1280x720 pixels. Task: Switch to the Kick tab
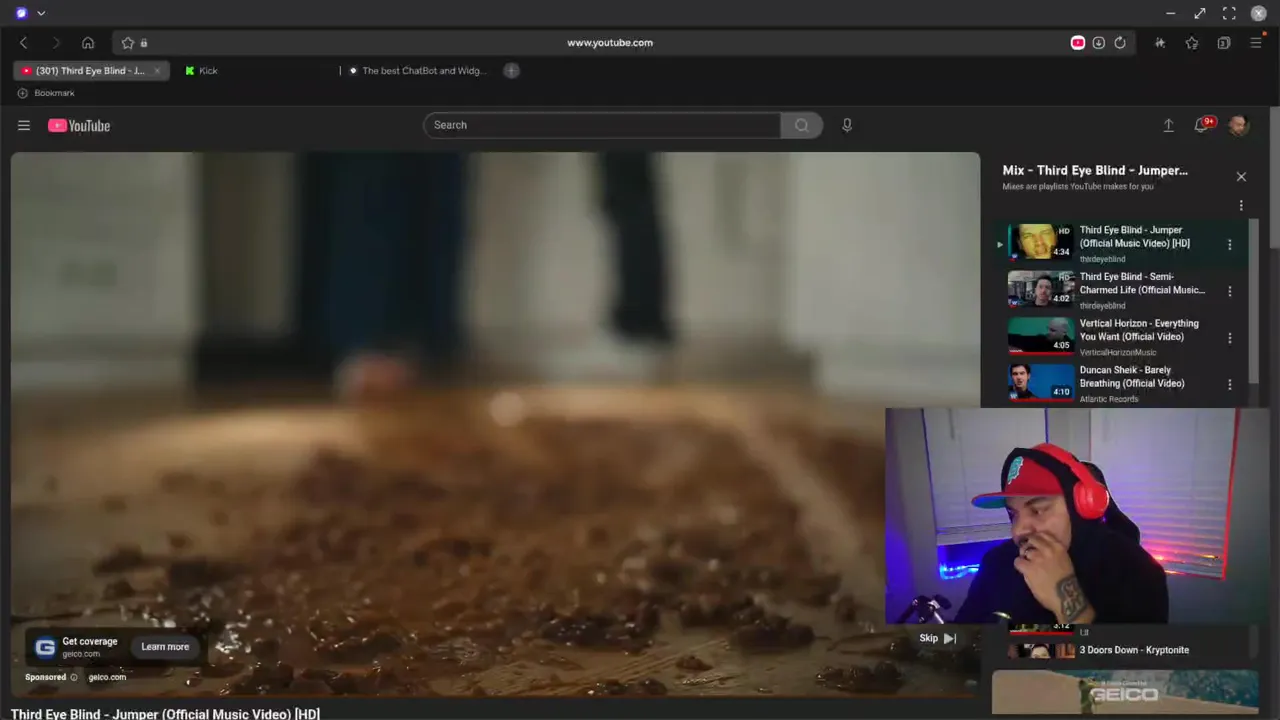208,71
